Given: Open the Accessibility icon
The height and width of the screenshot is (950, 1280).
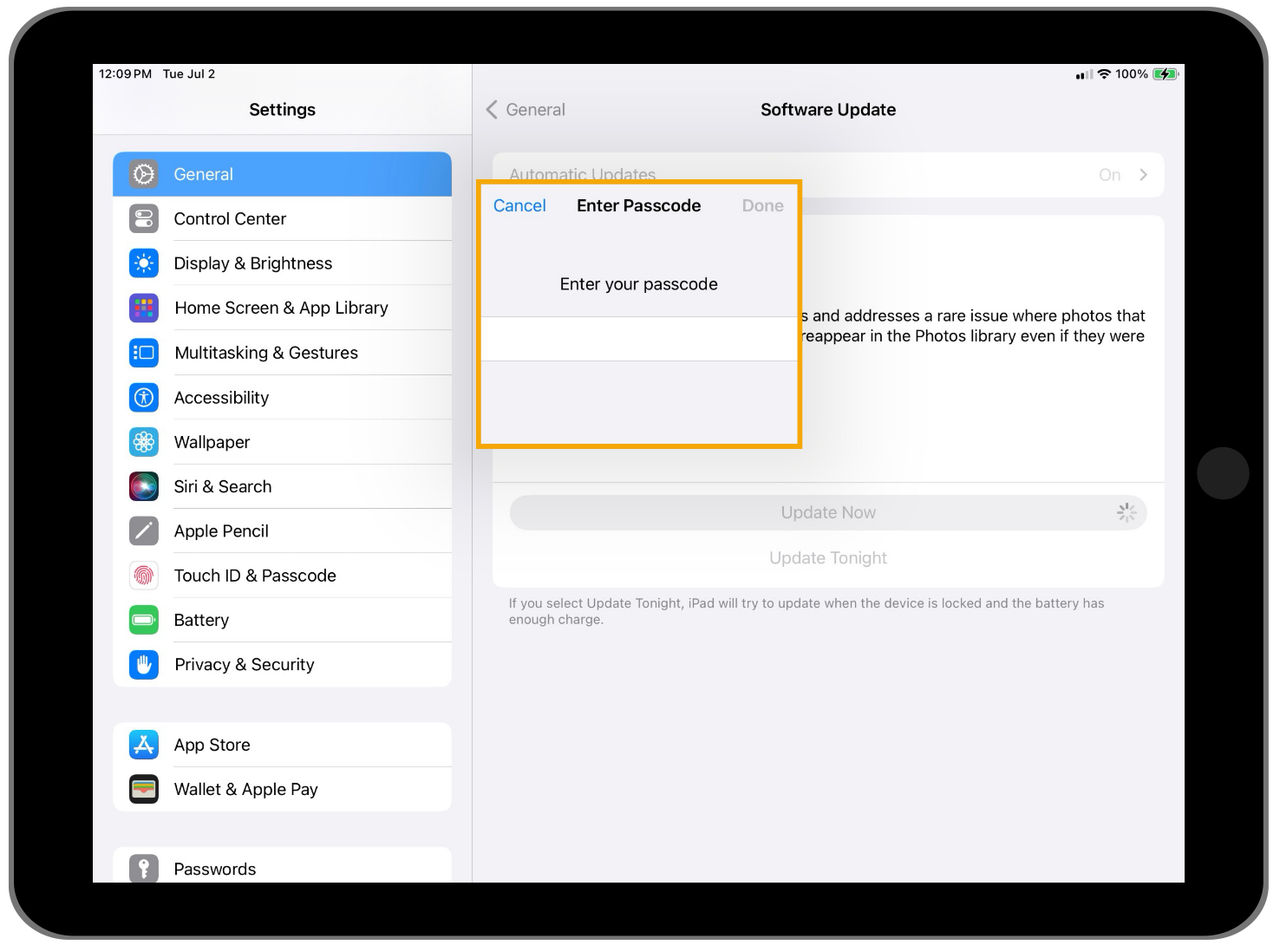Looking at the screenshot, I should pyautogui.click(x=144, y=397).
